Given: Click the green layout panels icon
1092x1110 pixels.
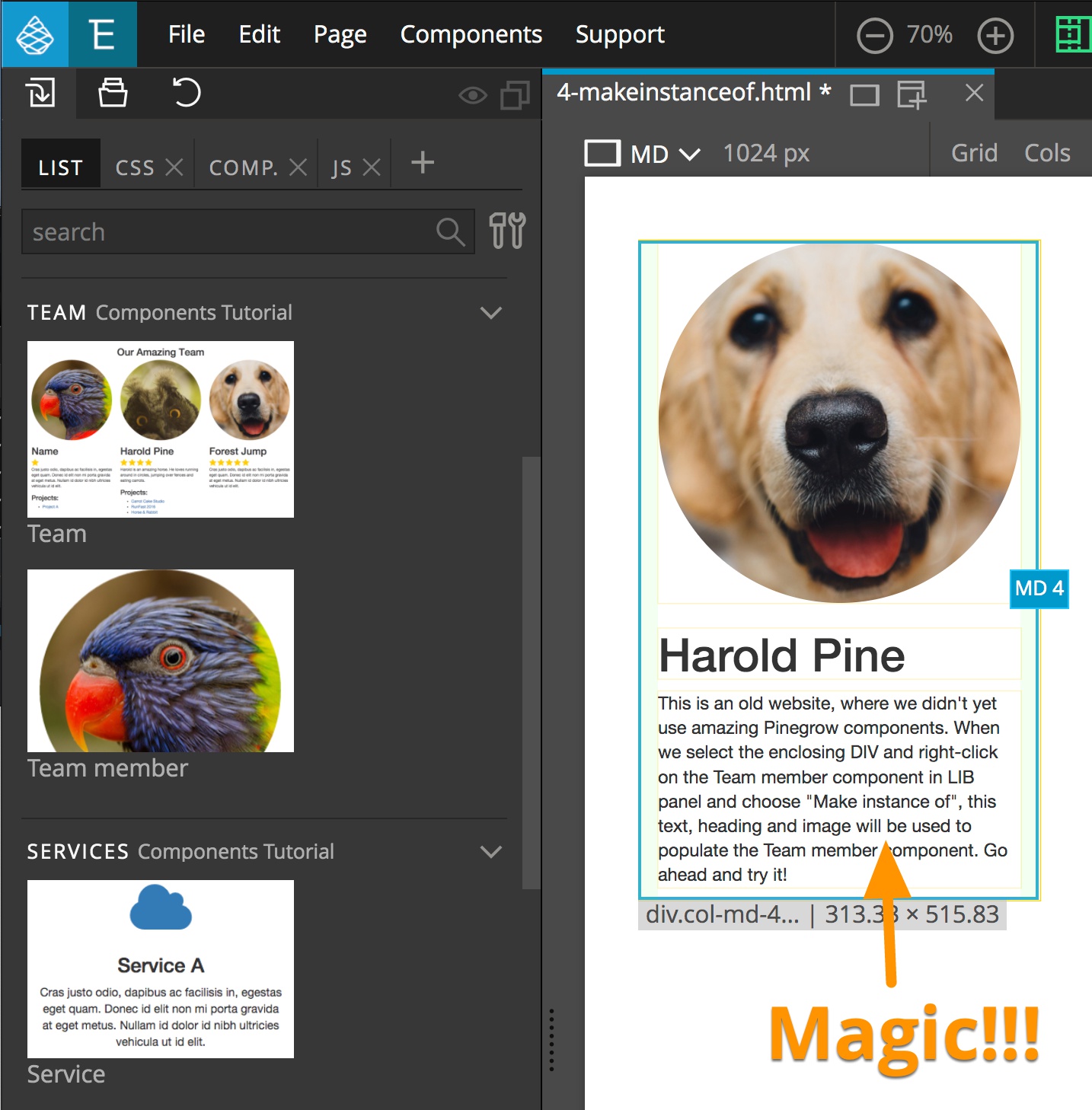Looking at the screenshot, I should click(x=1073, y=34).
